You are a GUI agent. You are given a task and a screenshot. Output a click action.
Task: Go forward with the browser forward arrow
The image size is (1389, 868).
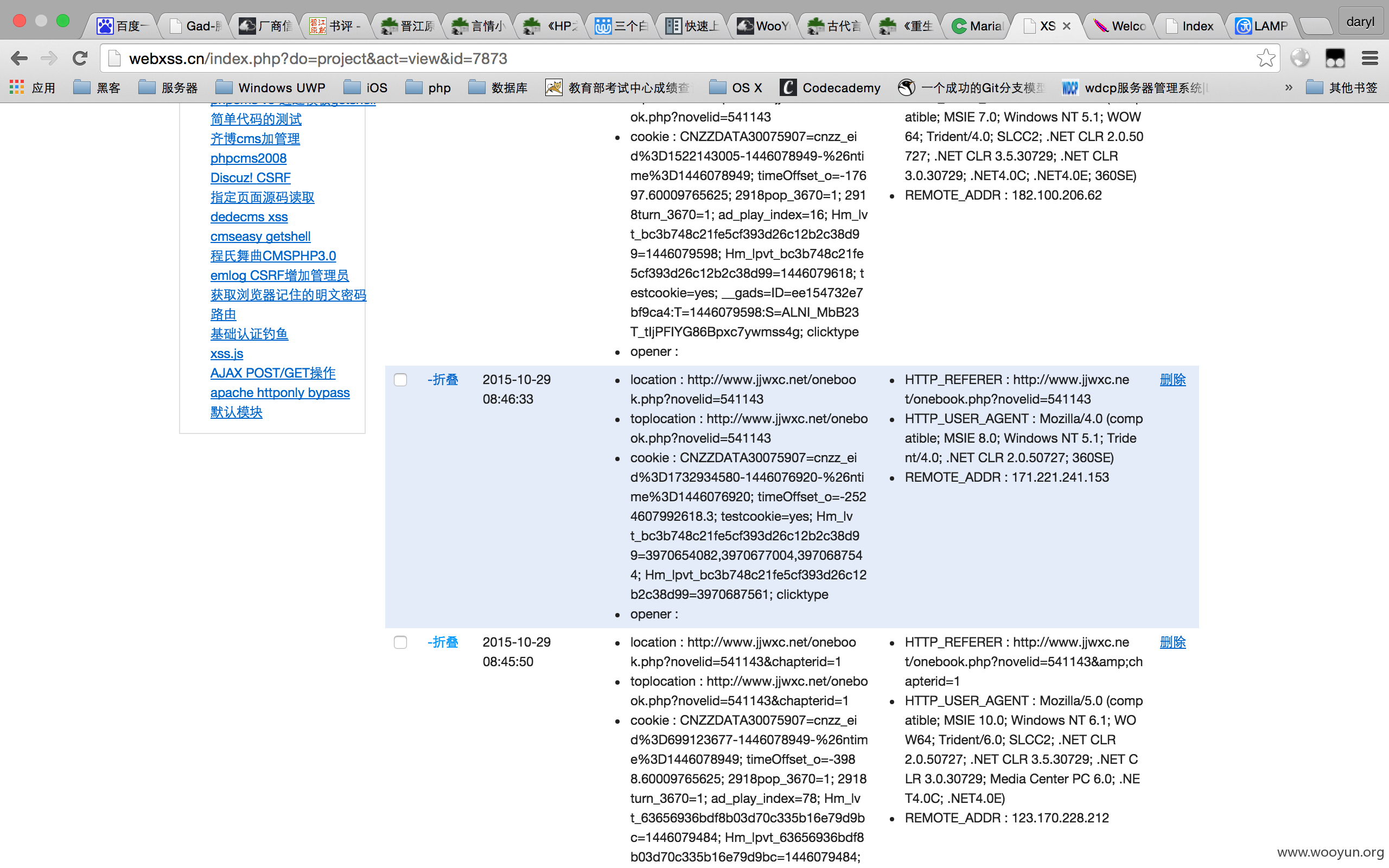point(49,58)
